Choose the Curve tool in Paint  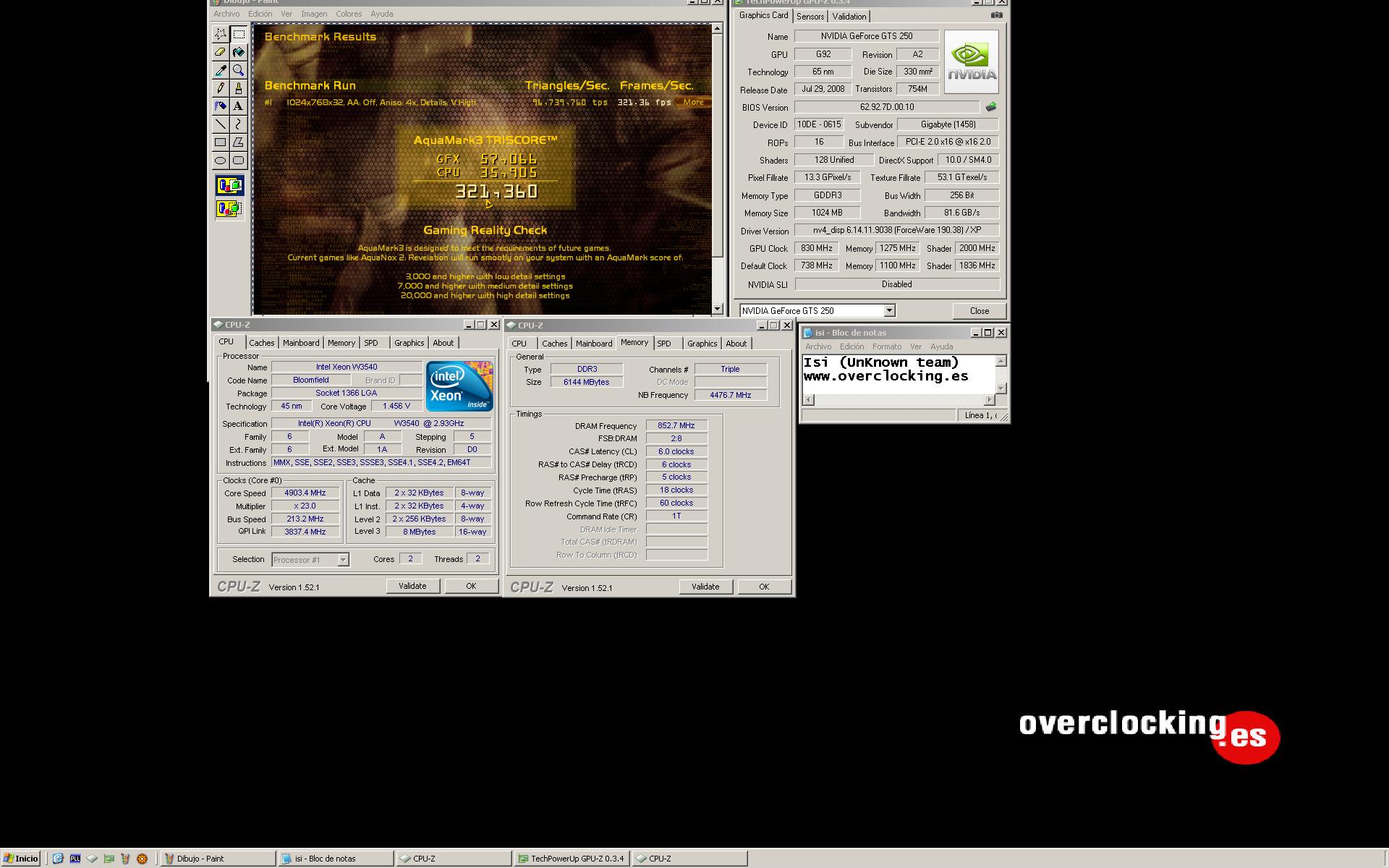click(239, 124)
